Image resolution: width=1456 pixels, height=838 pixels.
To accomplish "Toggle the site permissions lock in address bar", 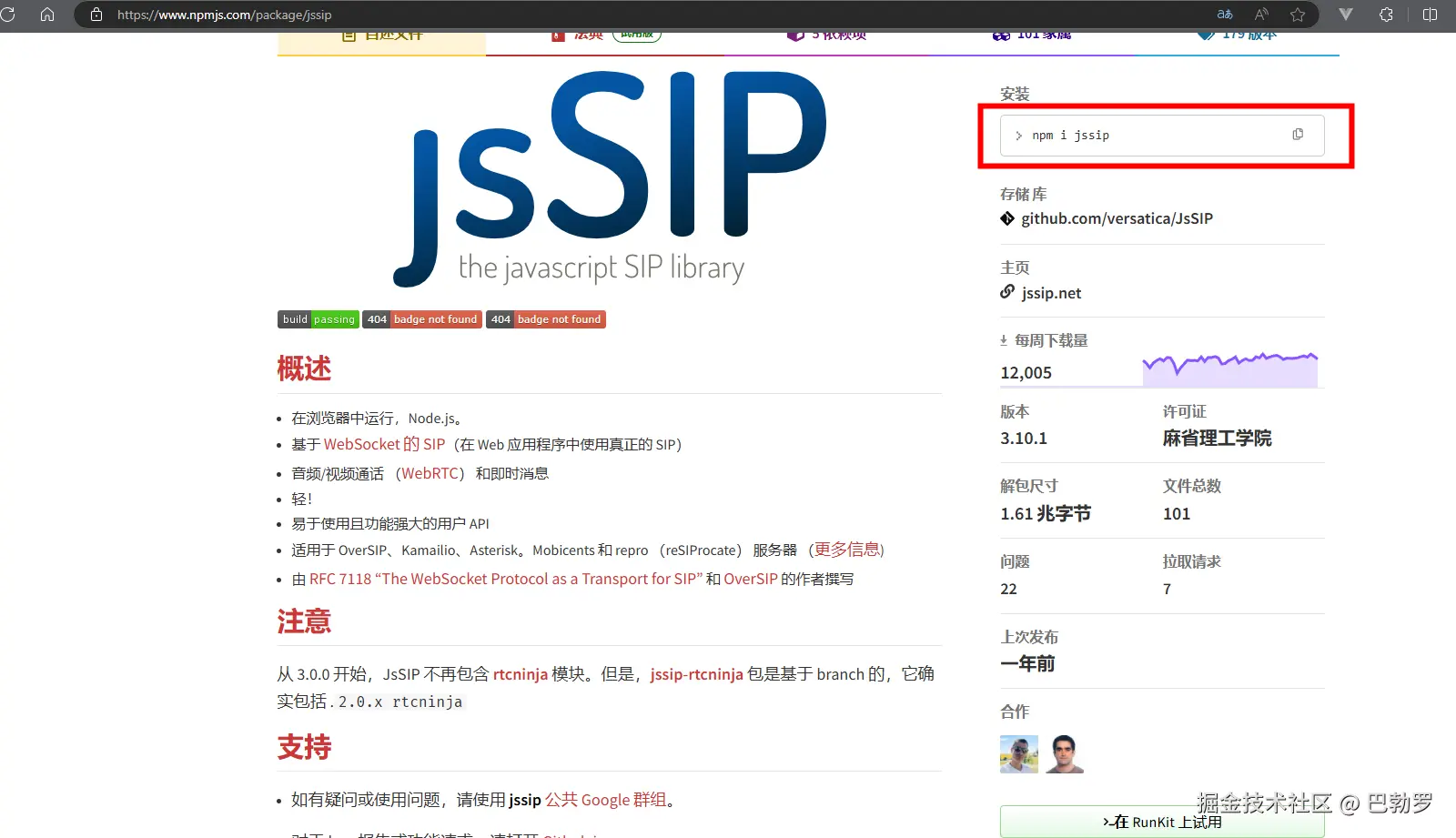I will 96,14.
